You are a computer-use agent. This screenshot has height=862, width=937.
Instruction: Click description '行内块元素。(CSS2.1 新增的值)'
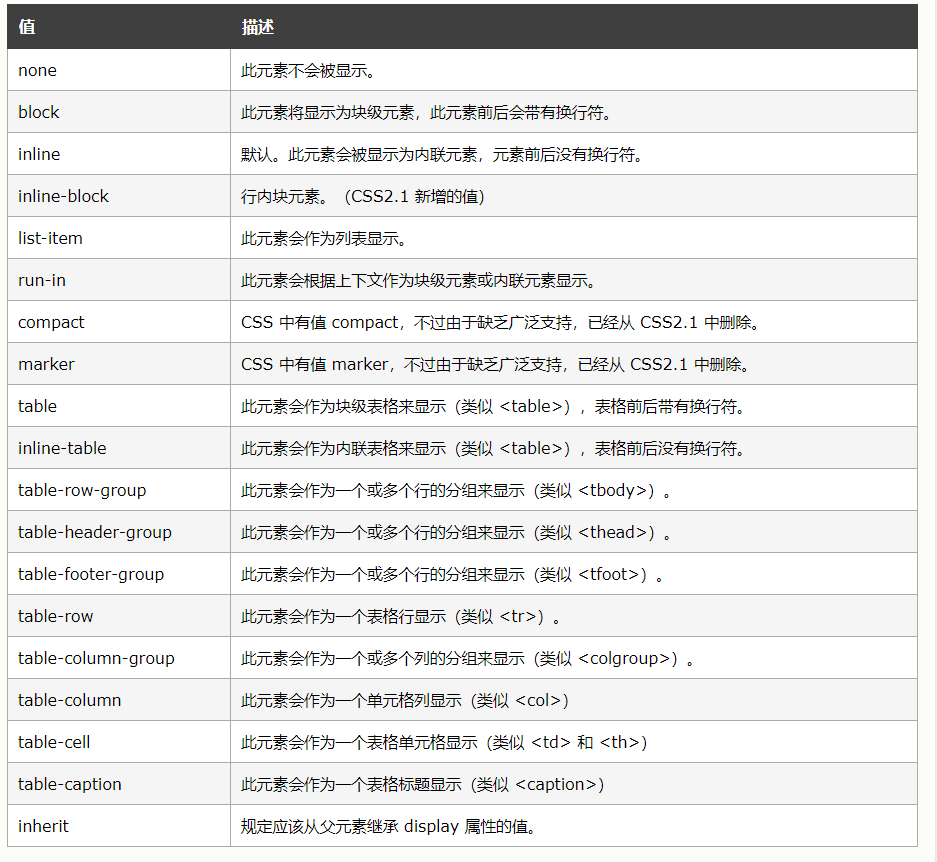[x=363, y=196]
